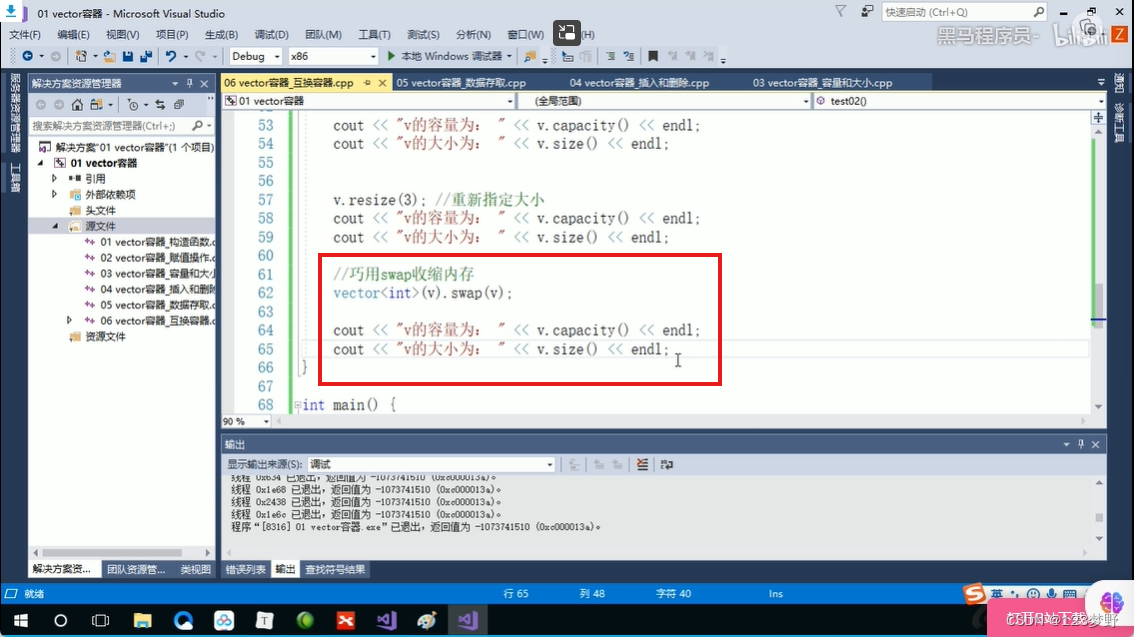Collapse the 01 vector容器 project node
1134x637 pixels.
[40, 163]
